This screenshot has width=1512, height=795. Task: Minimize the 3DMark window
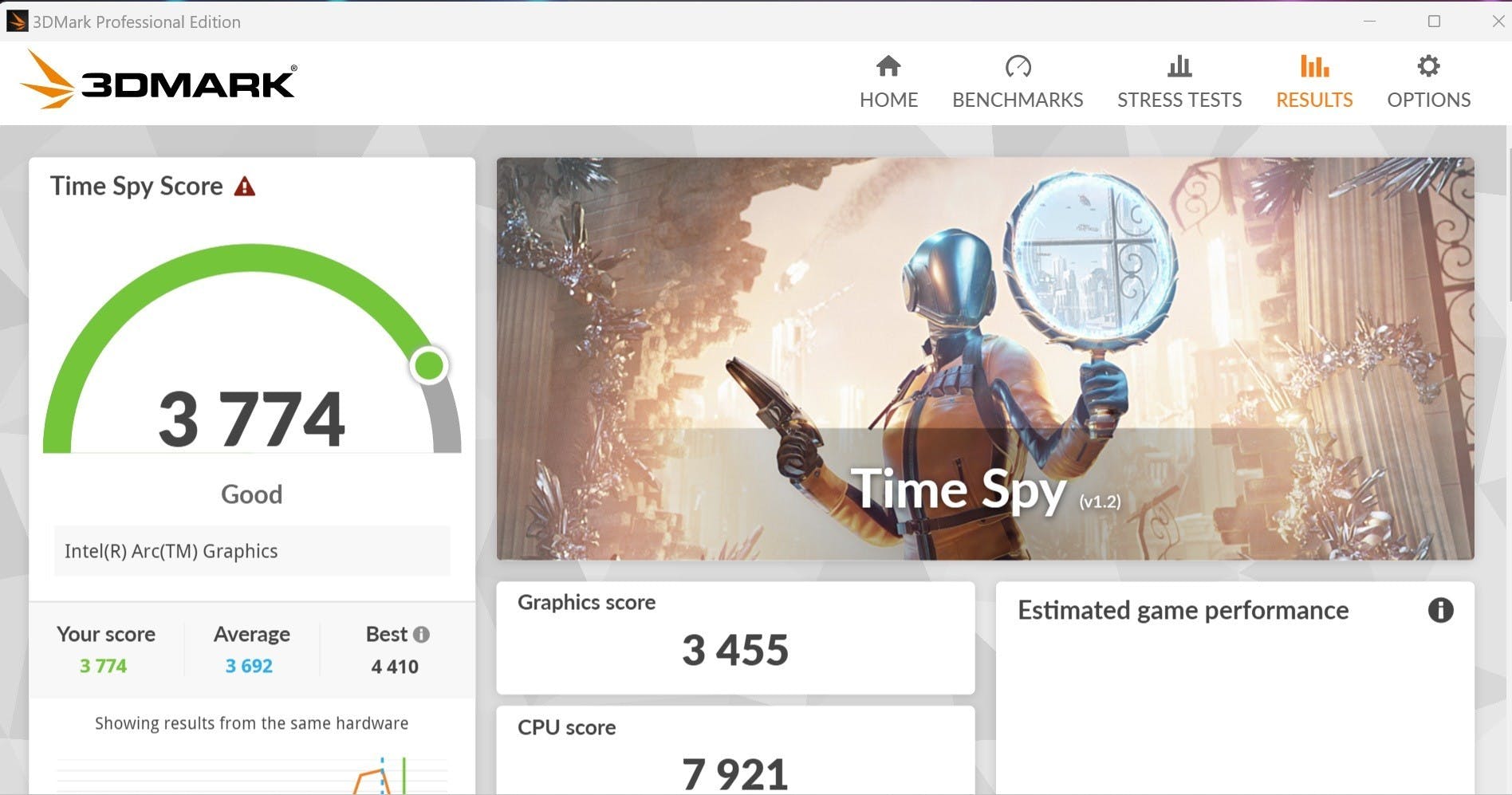tap(1370, 22)
